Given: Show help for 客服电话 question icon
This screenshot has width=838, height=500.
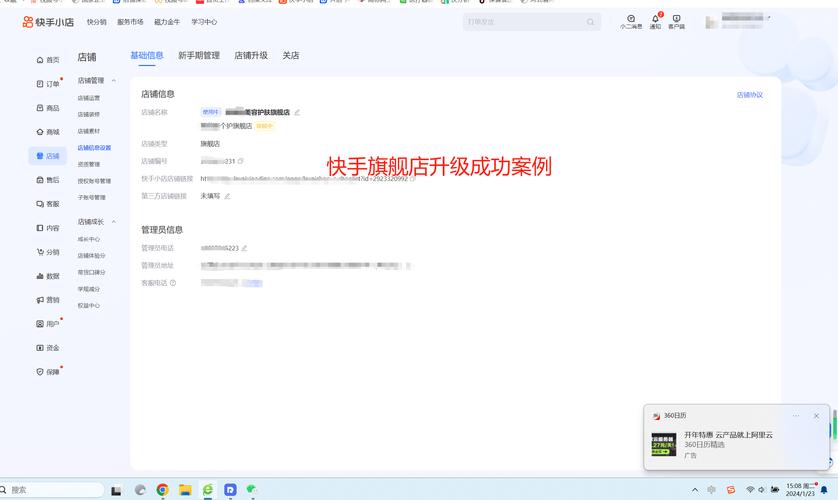Looking at the screenshot, I should point(173,283).
